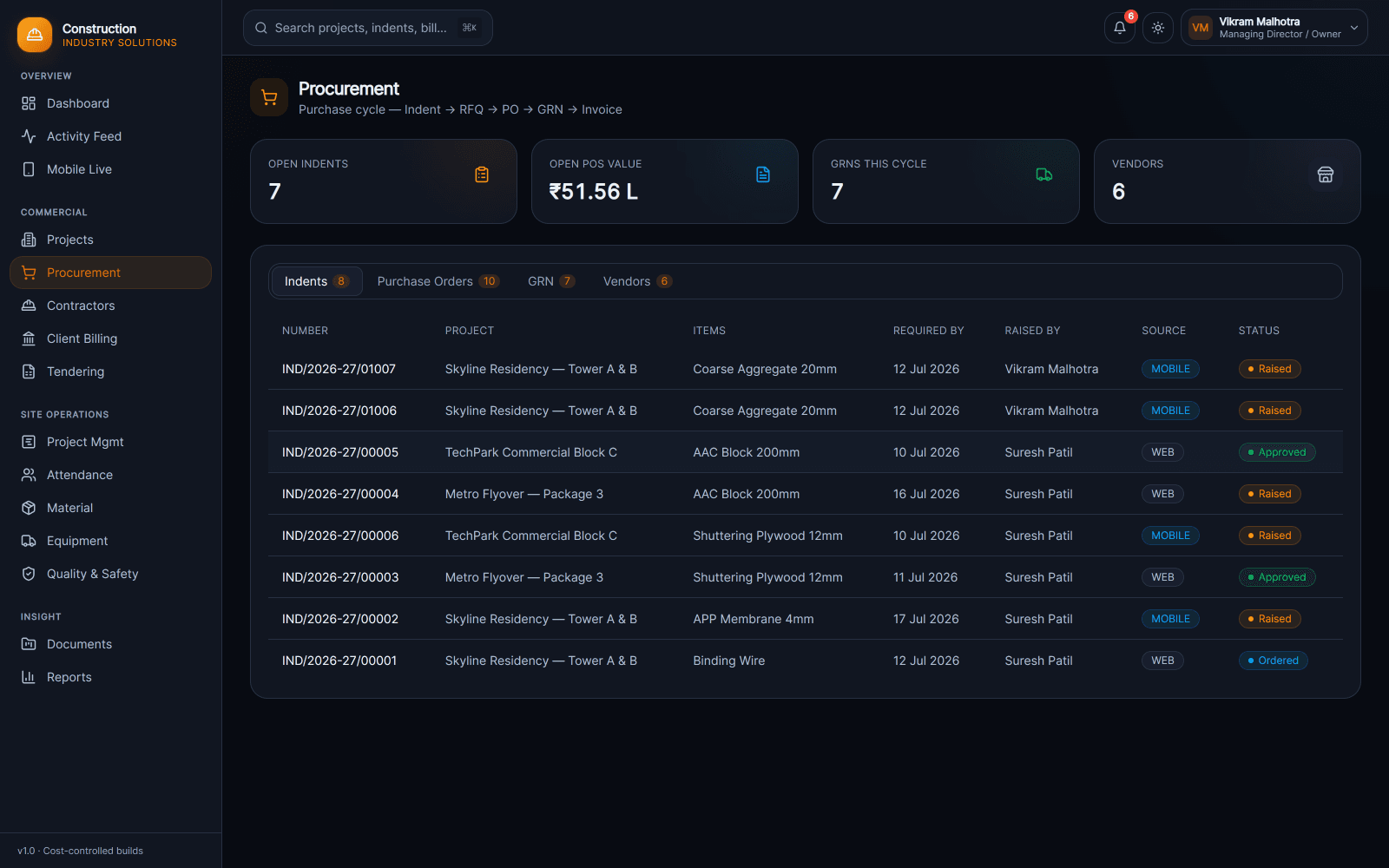Click the Projects building icon
The image size is (1389, 868).
(x=29, y=240)
